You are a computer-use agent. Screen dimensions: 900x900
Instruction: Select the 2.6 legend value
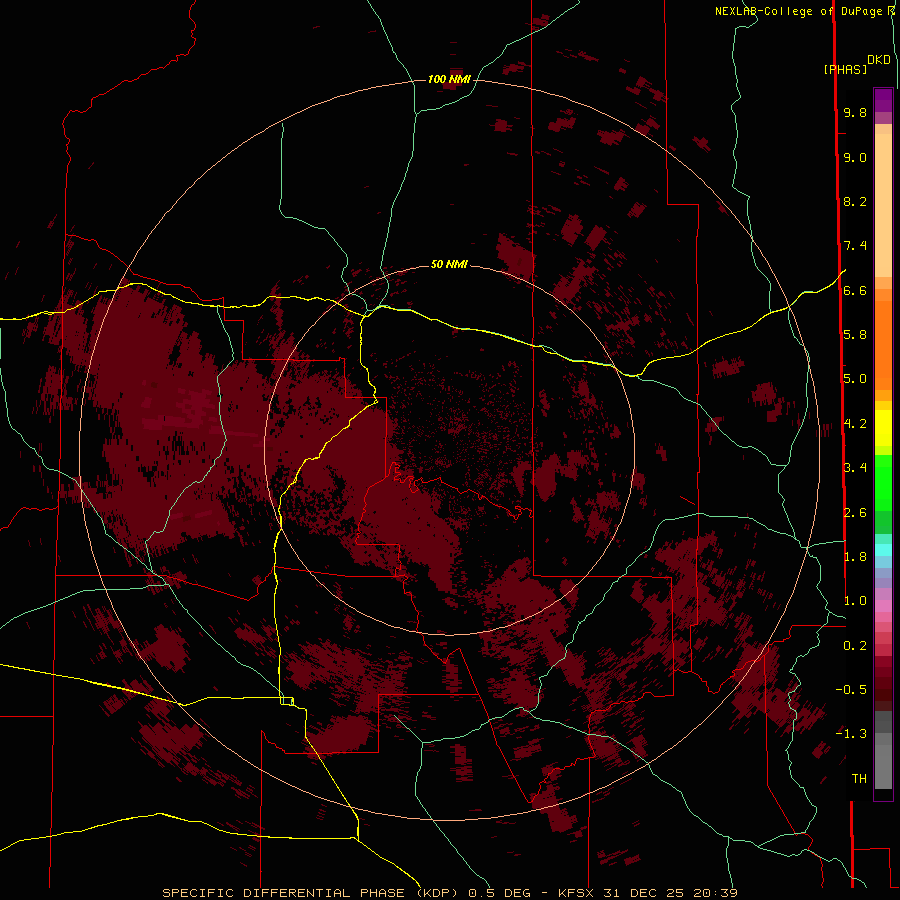click(x=855, y=513)
